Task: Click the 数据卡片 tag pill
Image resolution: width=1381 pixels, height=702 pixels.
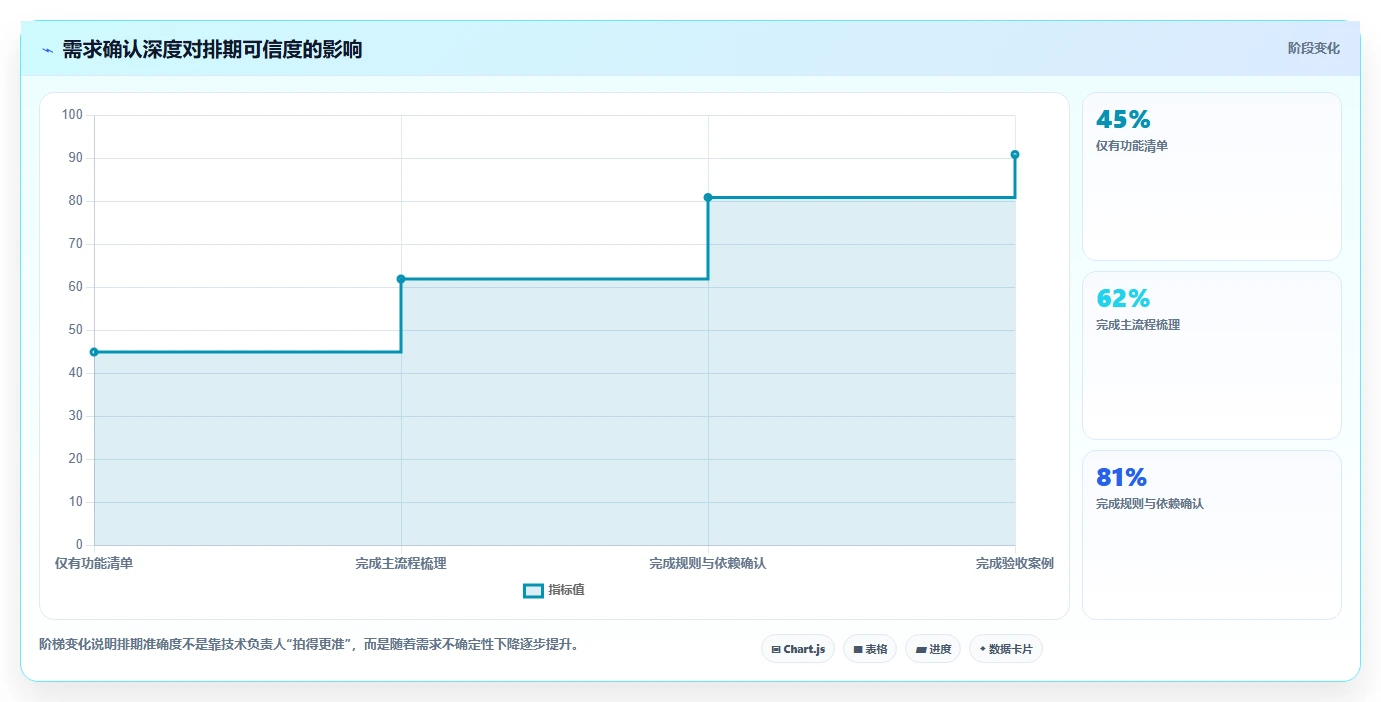Action: click(1006, 649)
